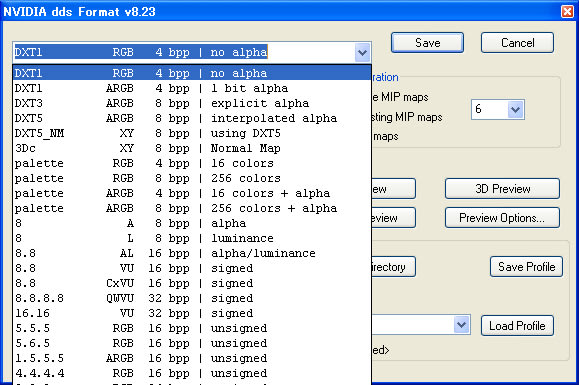Select palette RGB 8 bpp 256 colors

pos(192,178)
